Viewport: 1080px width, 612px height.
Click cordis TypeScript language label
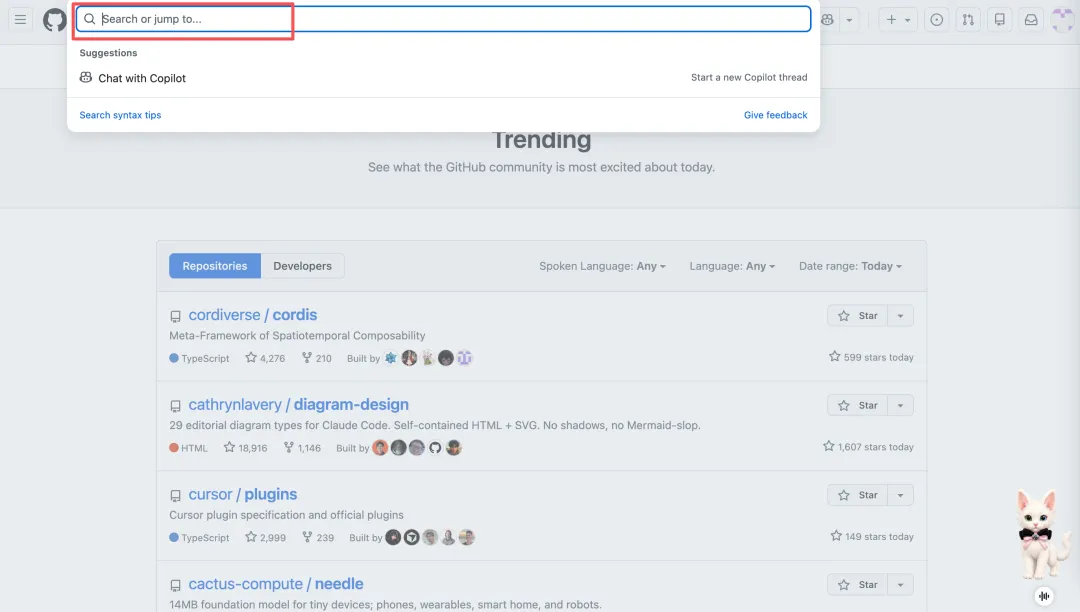[199, 358]
